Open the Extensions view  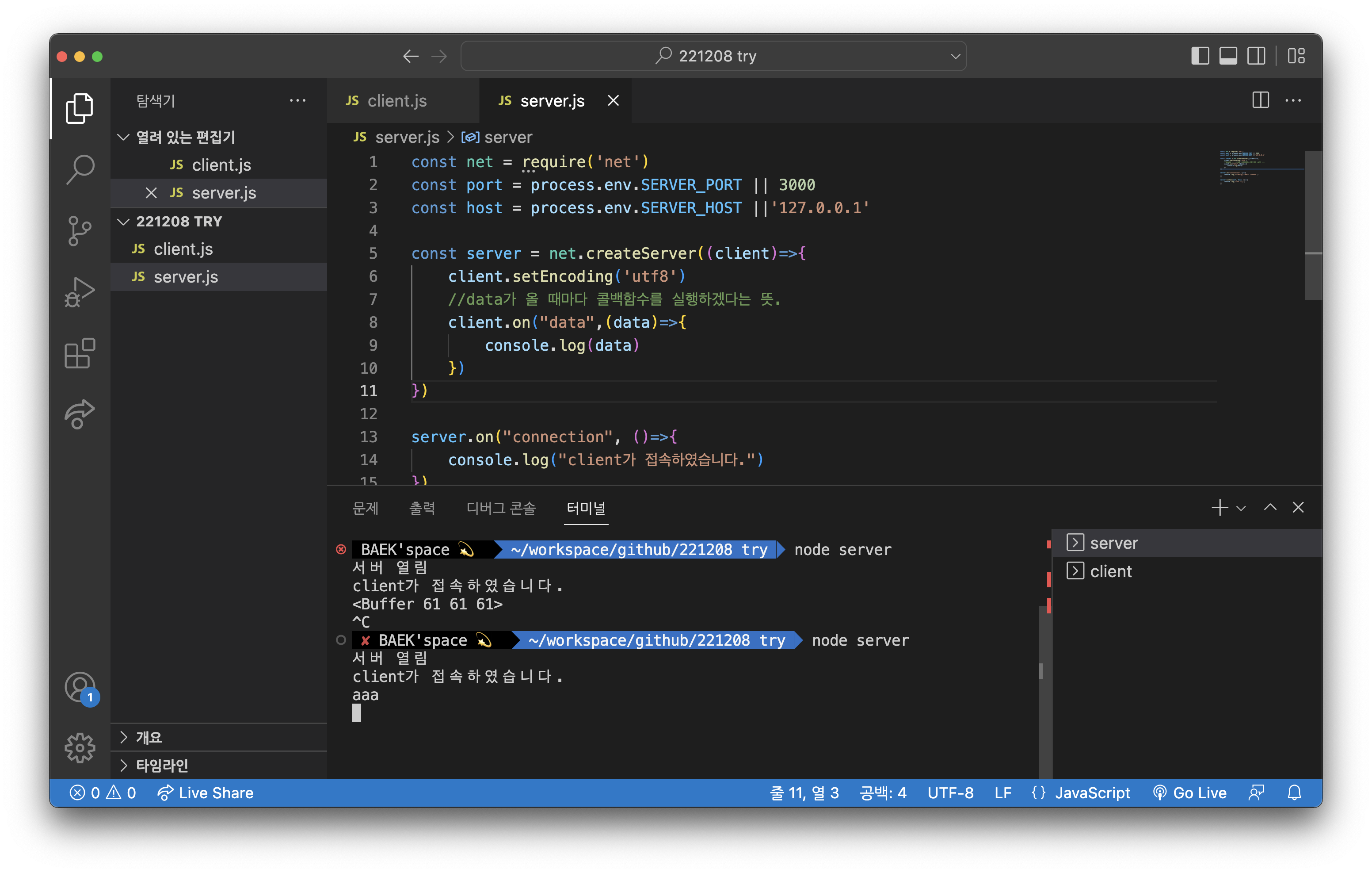click(x=80, y=353)
